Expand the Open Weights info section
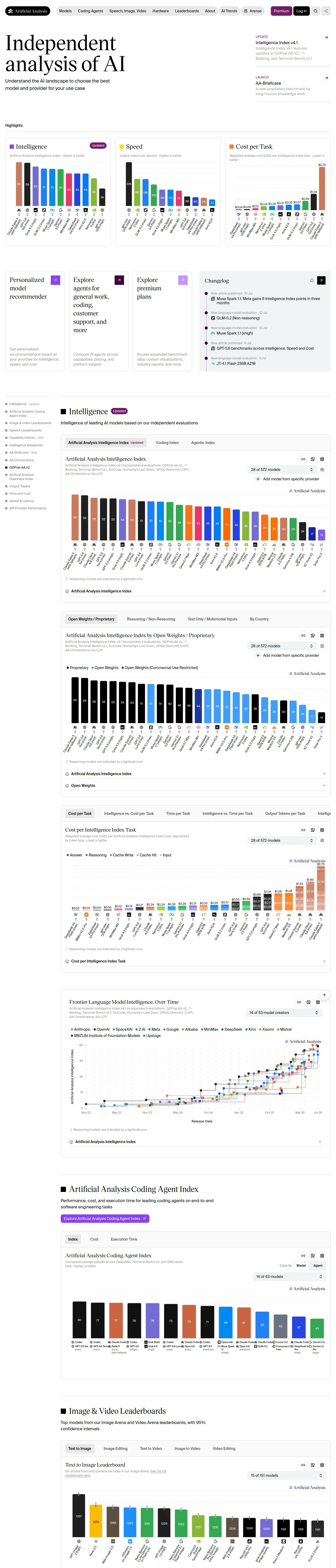The width and height of the screenshot is (336, 1568). pyautogui.click(x=195, y=785)
